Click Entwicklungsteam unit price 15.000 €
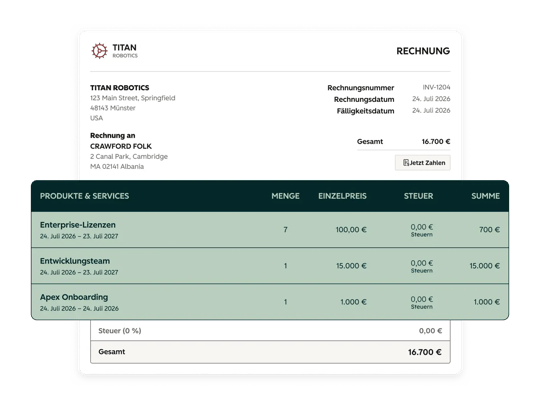 click(x=351, y=266)
